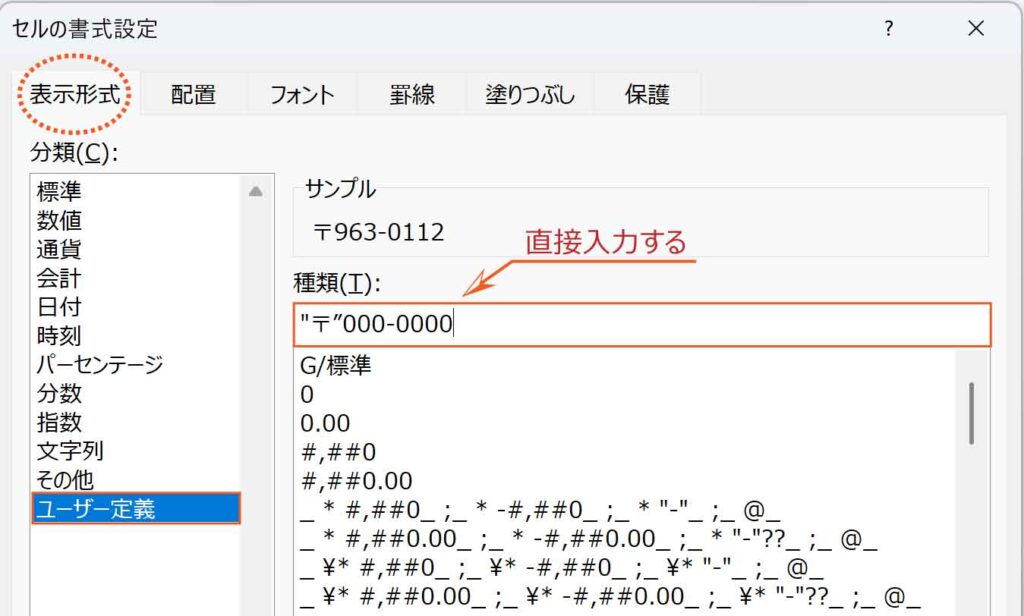Viewport: 1024px width, 616px height.
Task: Select その他 in the category list
Action: pos(136,479)
